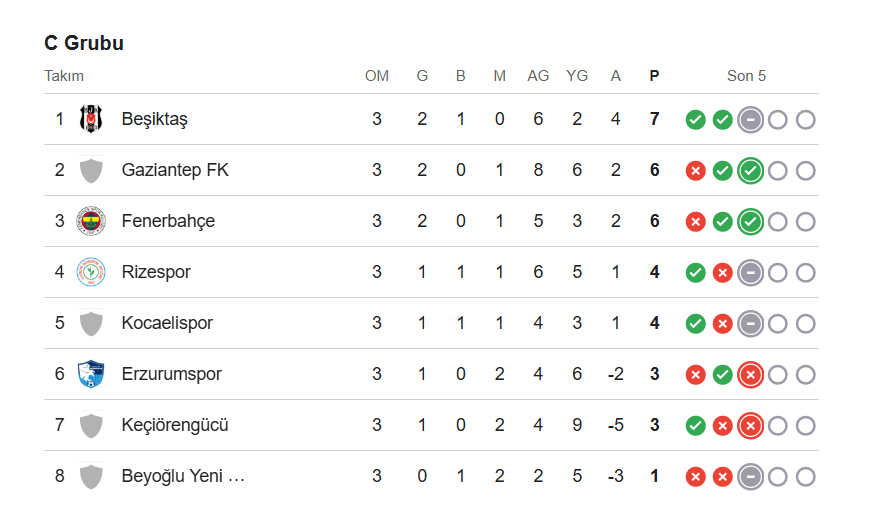The height and width of the screenshot is (525, 886).
Task: Click the Beşiktaş club logo
Action: [91, 119]
